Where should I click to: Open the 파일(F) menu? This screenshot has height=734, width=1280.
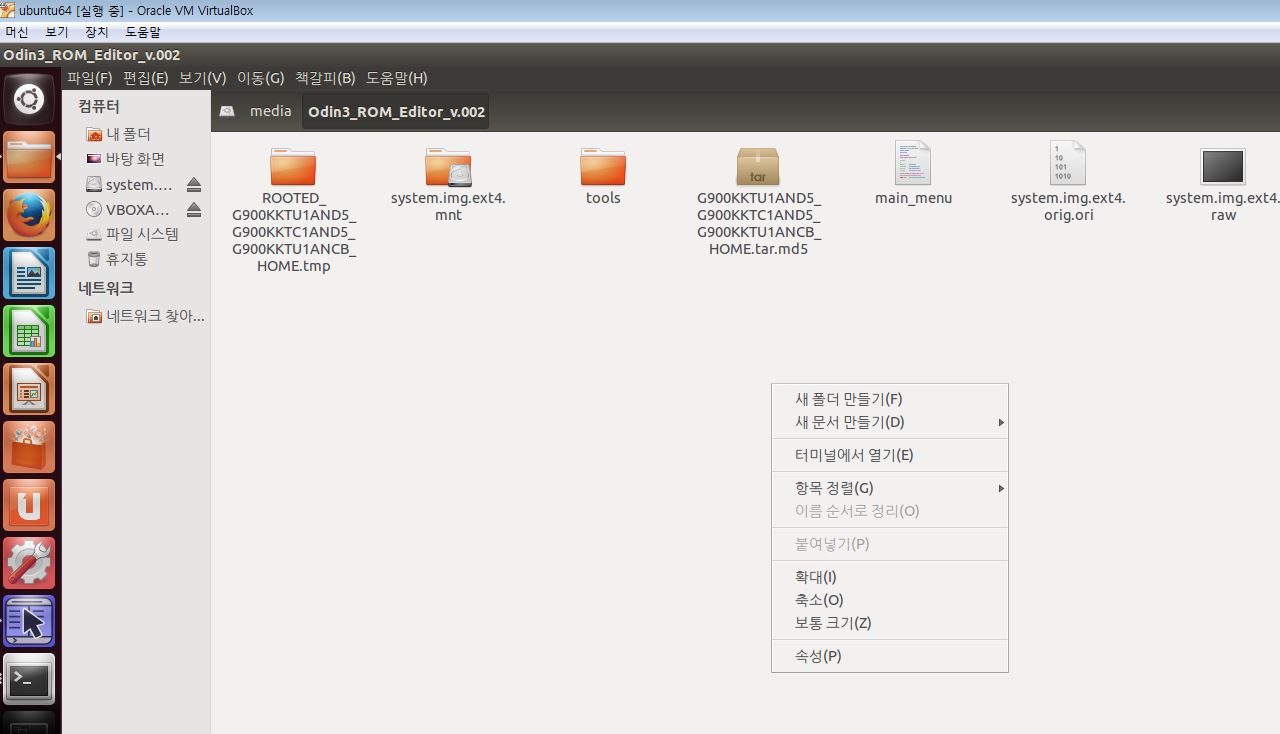tap(89, 78)
